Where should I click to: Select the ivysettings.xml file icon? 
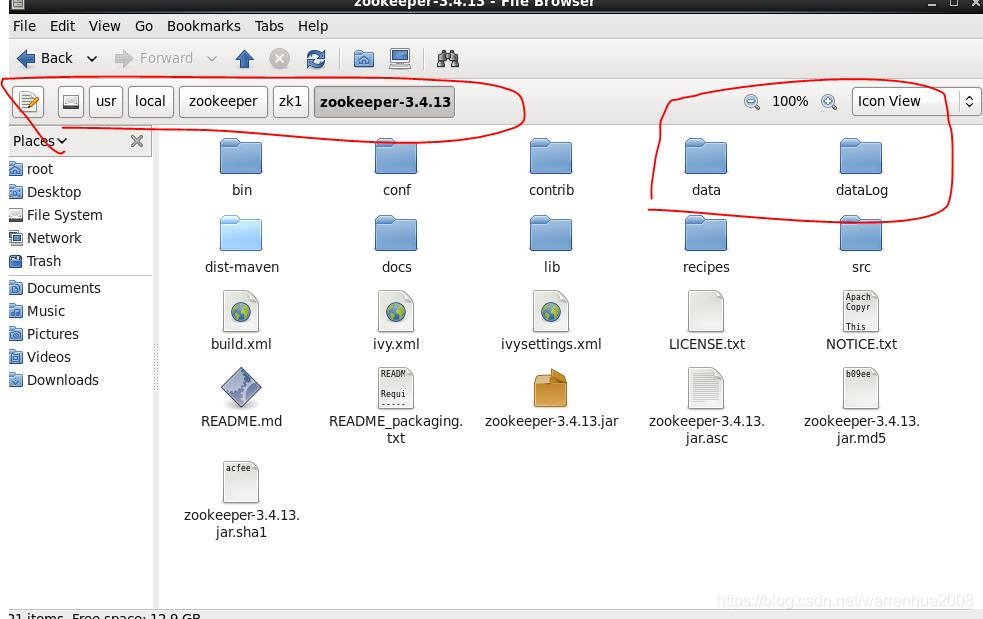click(550, 311)
